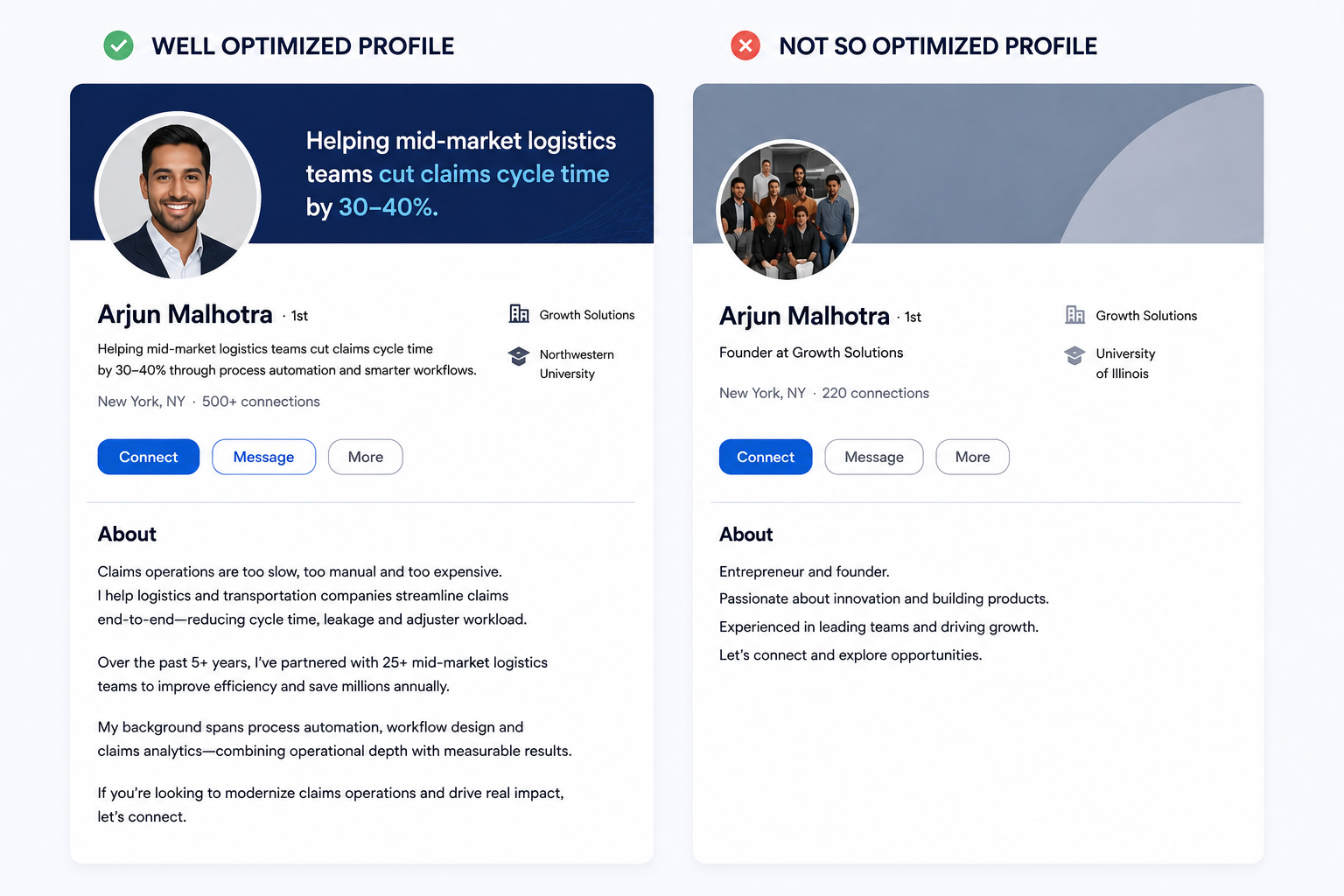Click the paragraph starting 'Over the past 5+ years'
This screenshot has width=1344, height=896.
323,674
